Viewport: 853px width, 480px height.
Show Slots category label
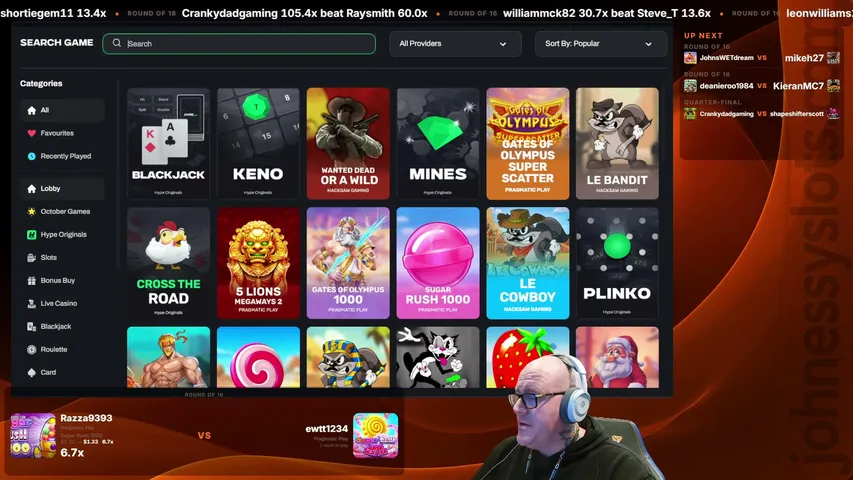48,257
